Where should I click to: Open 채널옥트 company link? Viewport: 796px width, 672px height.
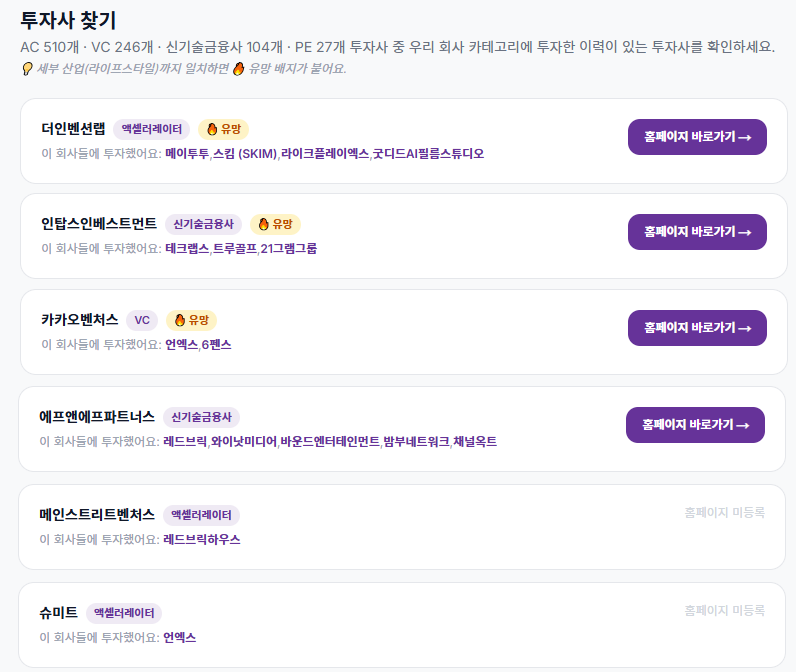tap(475, 442)
